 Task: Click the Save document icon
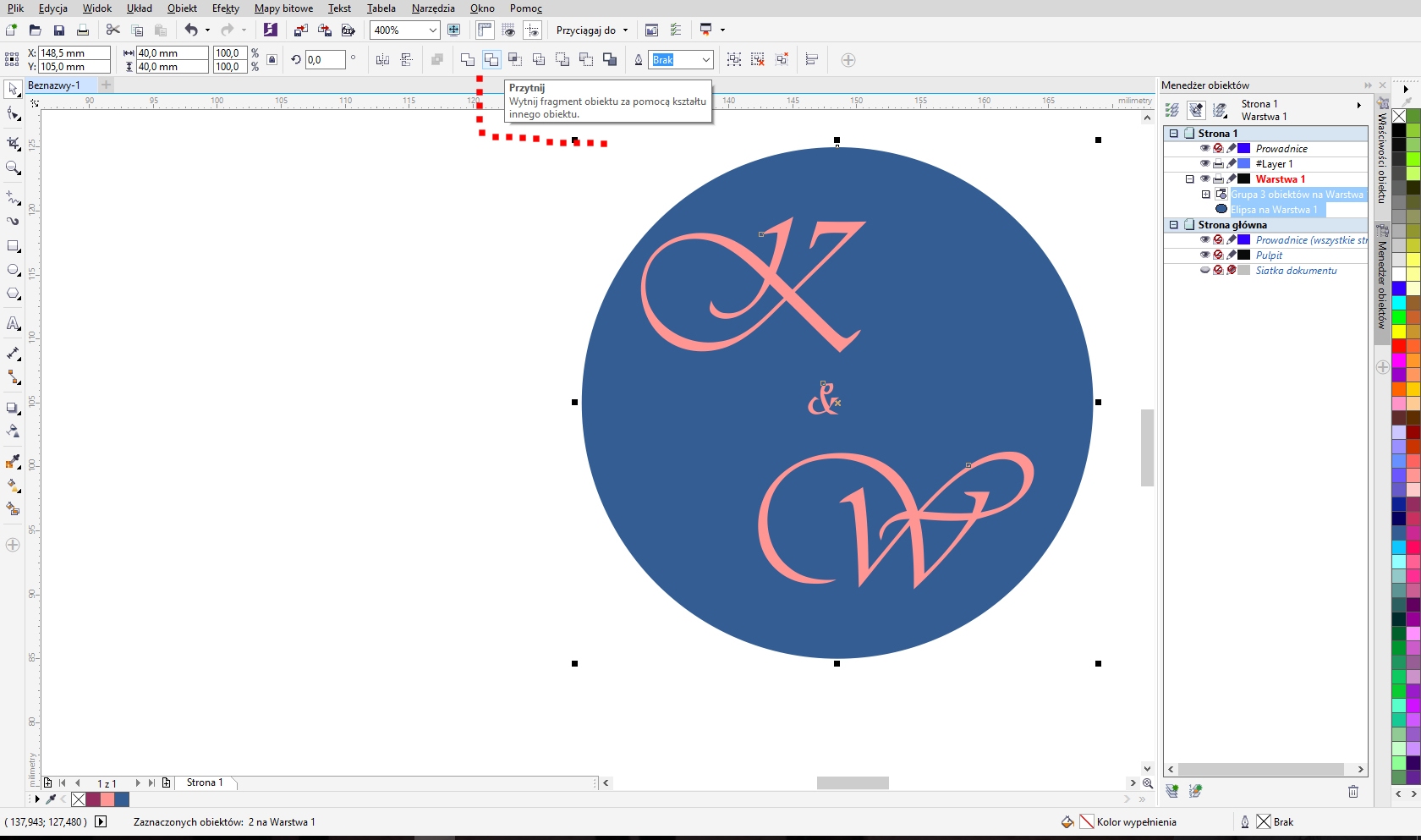pyautogui.click(x=59, y=30)
